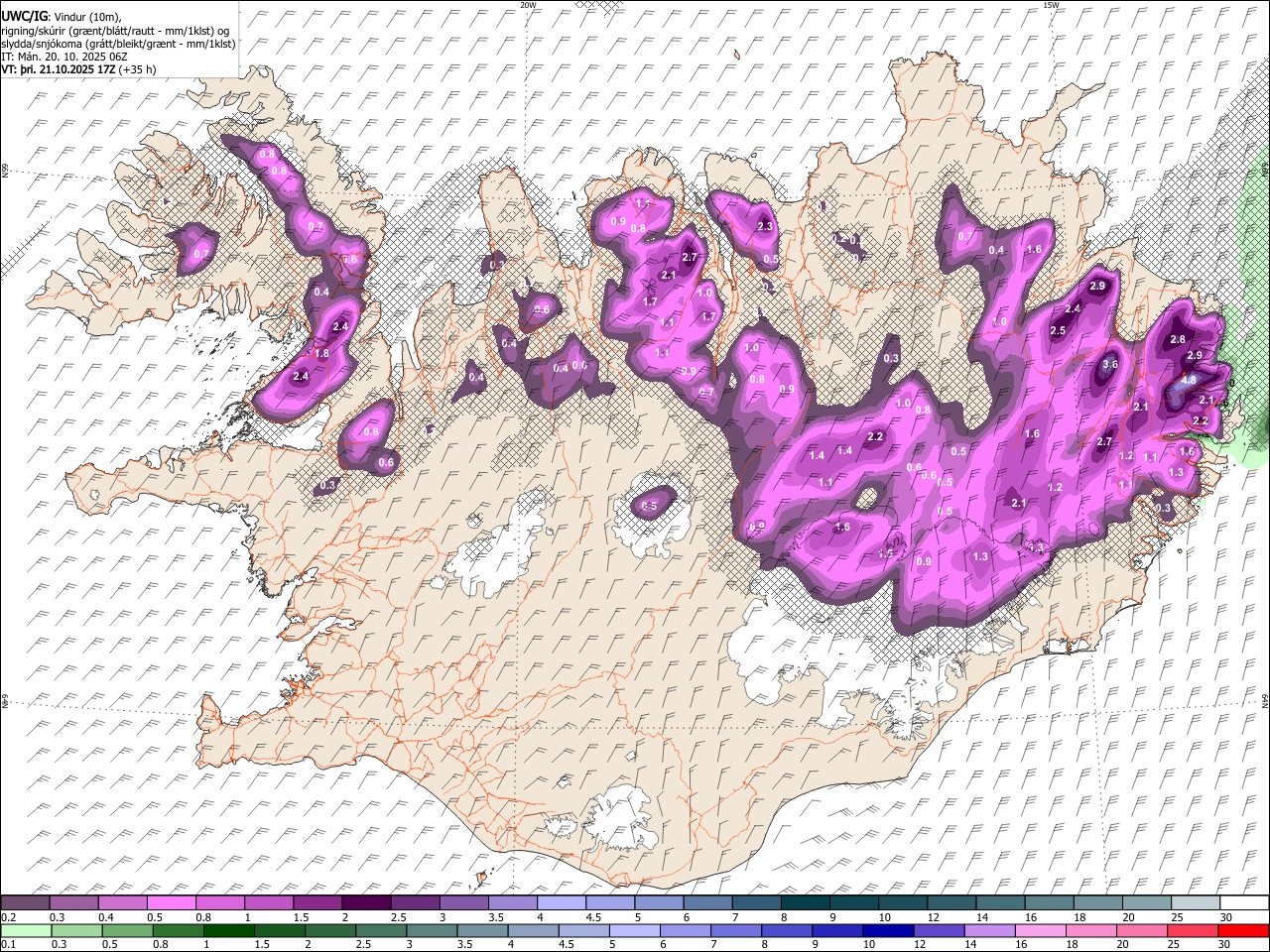
Task: Select the pink-red 25 swatch in lower legend row
Action: point(1192,930)
